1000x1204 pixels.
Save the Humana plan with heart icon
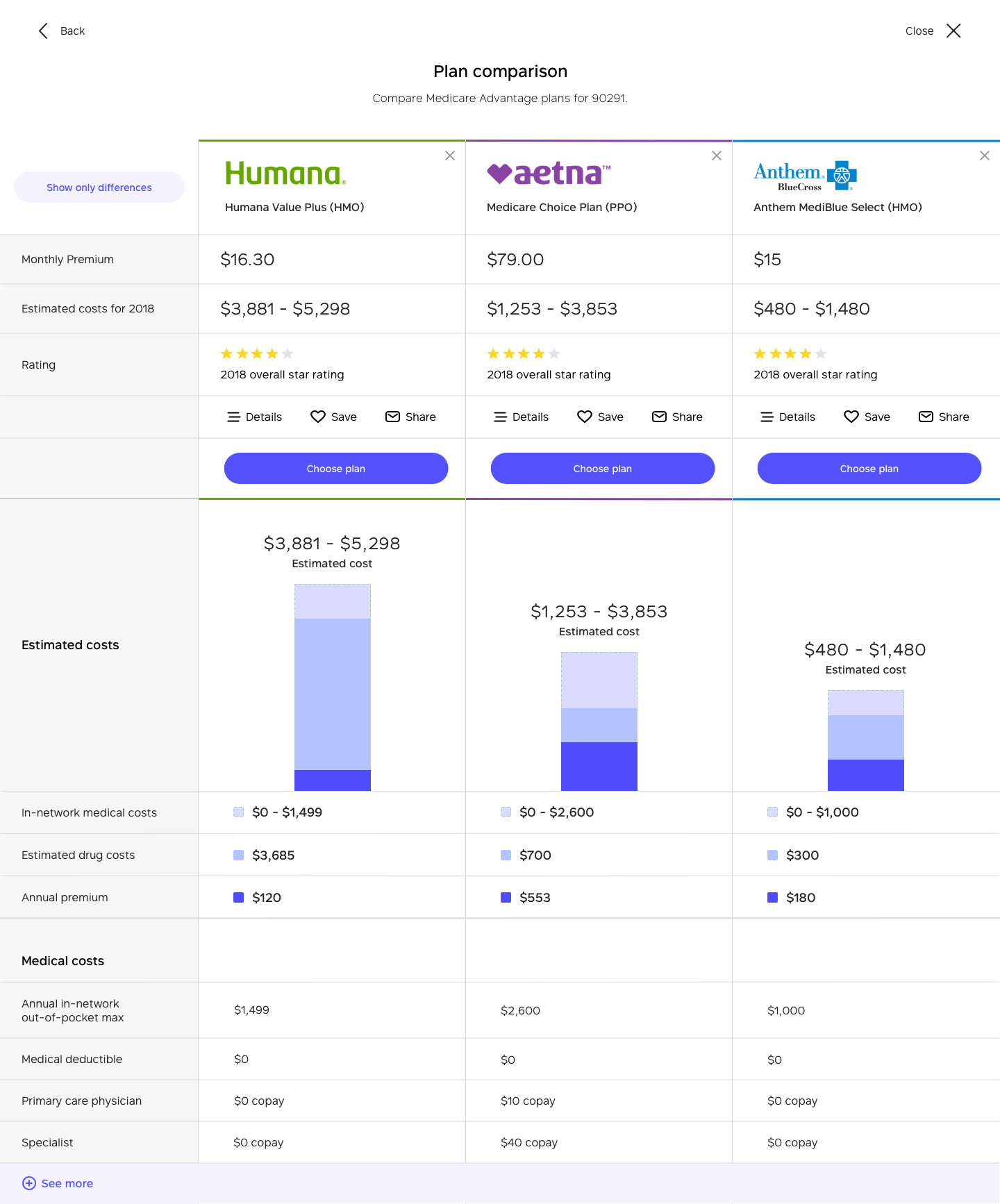click(334, 417)
